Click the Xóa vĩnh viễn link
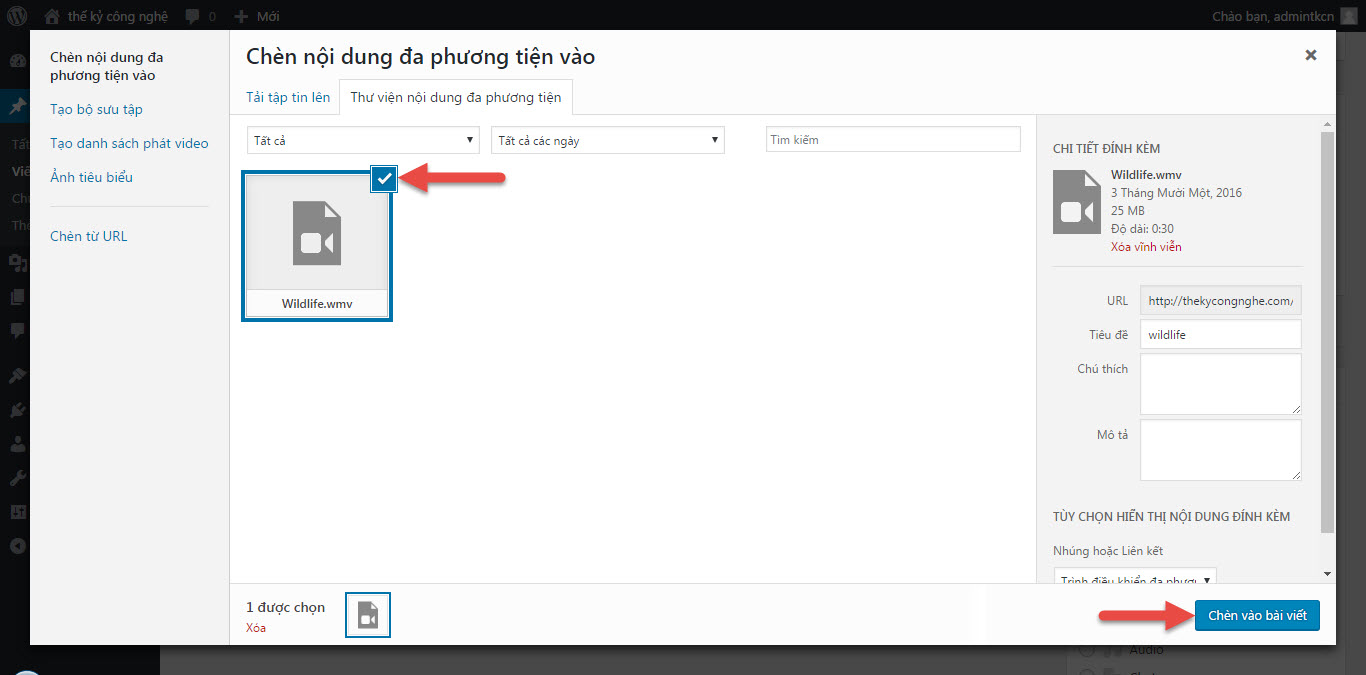1366x675 pixels. pos(1146,247)
